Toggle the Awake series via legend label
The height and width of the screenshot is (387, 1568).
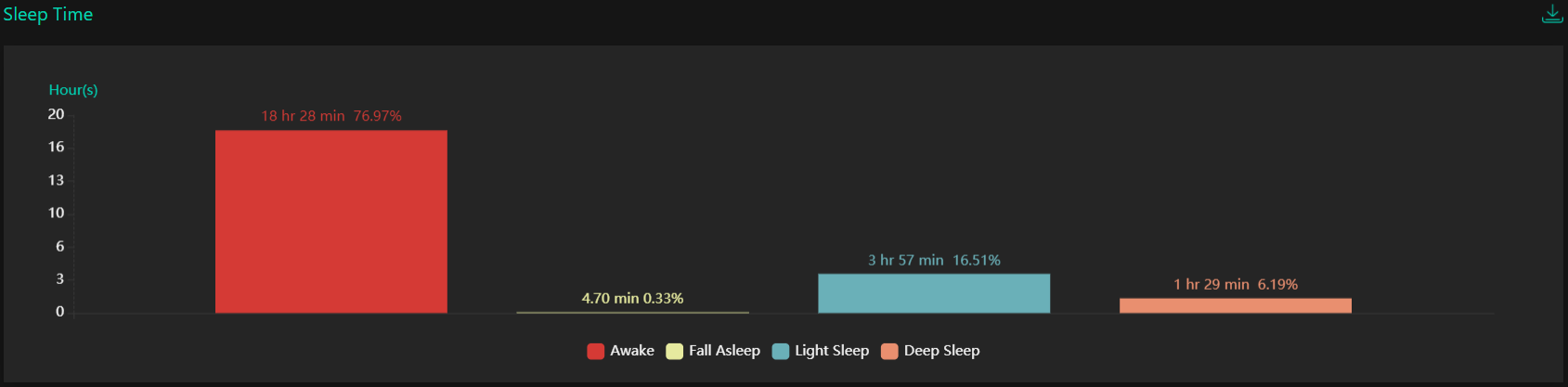[632, 351]
